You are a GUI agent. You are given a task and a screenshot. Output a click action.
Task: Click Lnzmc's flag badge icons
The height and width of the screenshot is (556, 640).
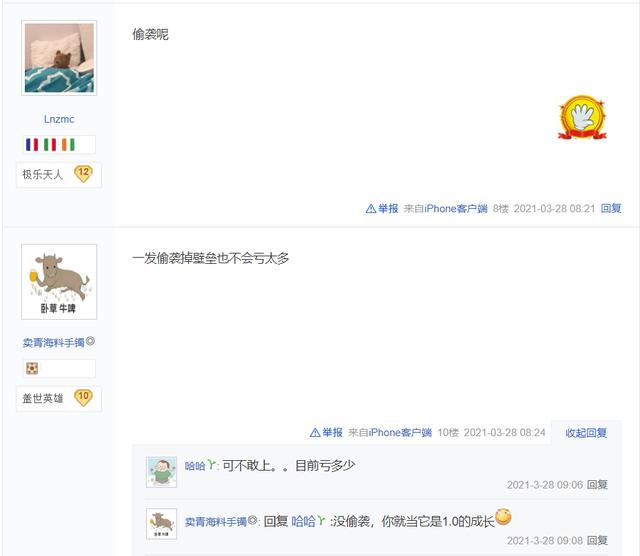pyautogui.click(x=50, y=145)
